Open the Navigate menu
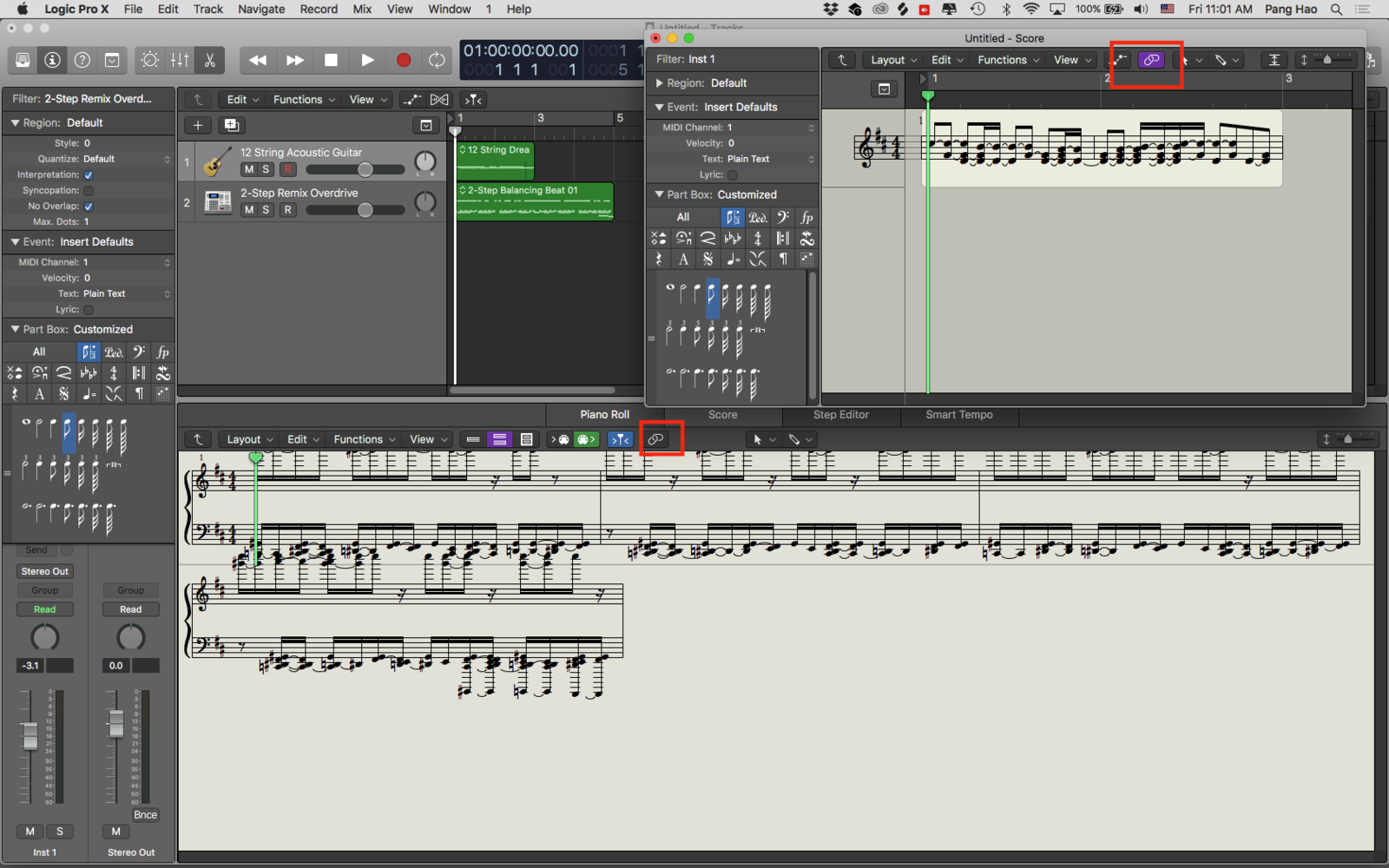 261,9
